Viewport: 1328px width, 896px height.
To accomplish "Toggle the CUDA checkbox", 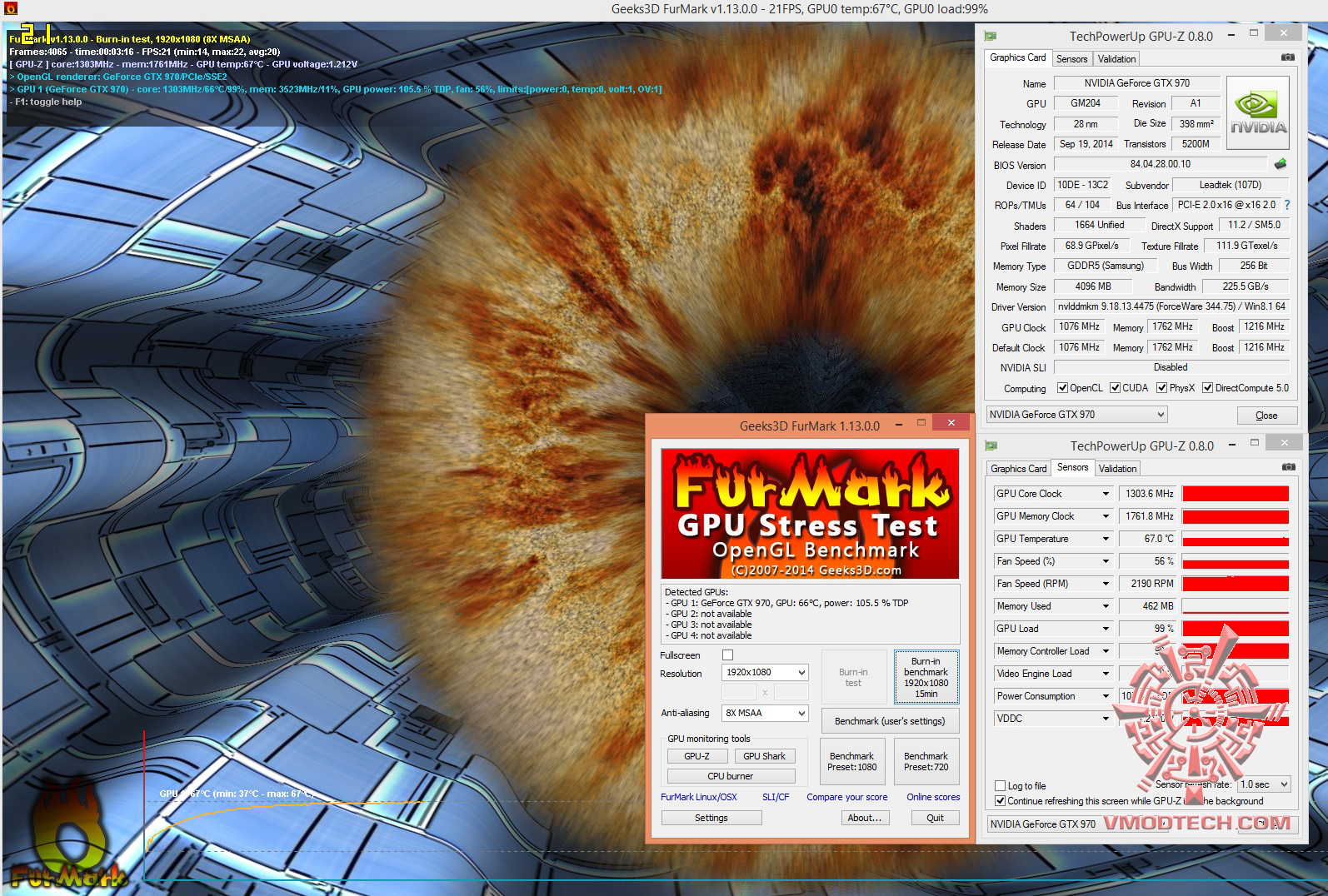I will (x=1115, y=388).
